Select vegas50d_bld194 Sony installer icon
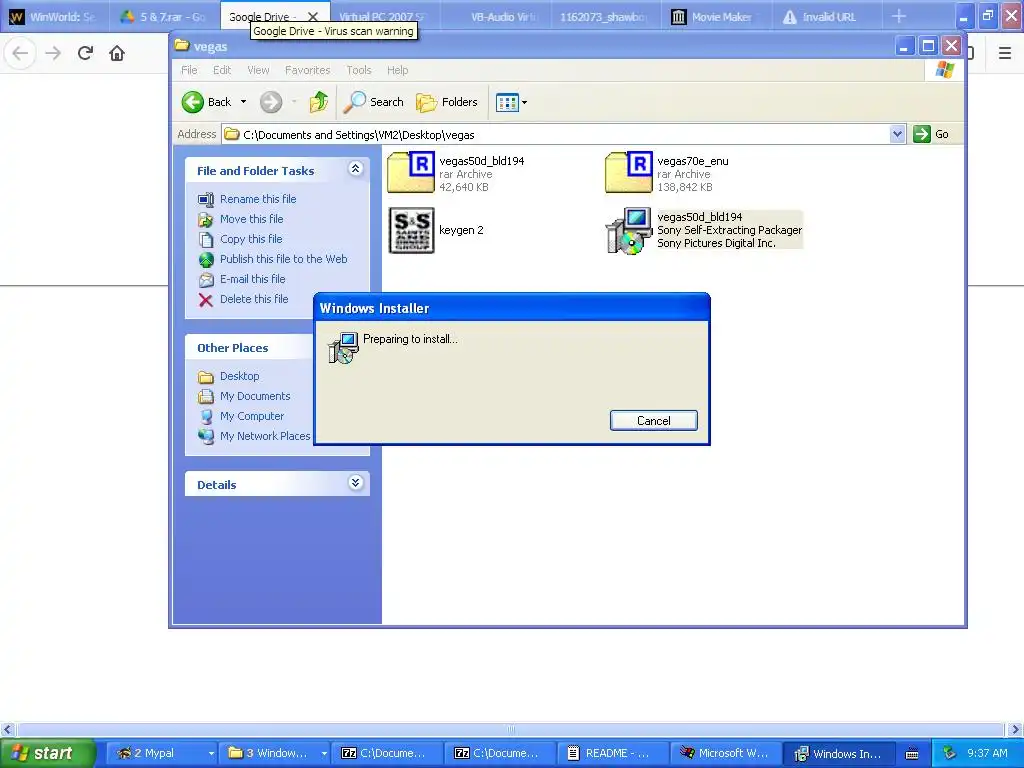Screen dimensions: 1024x768 click(x=629, y=231)
